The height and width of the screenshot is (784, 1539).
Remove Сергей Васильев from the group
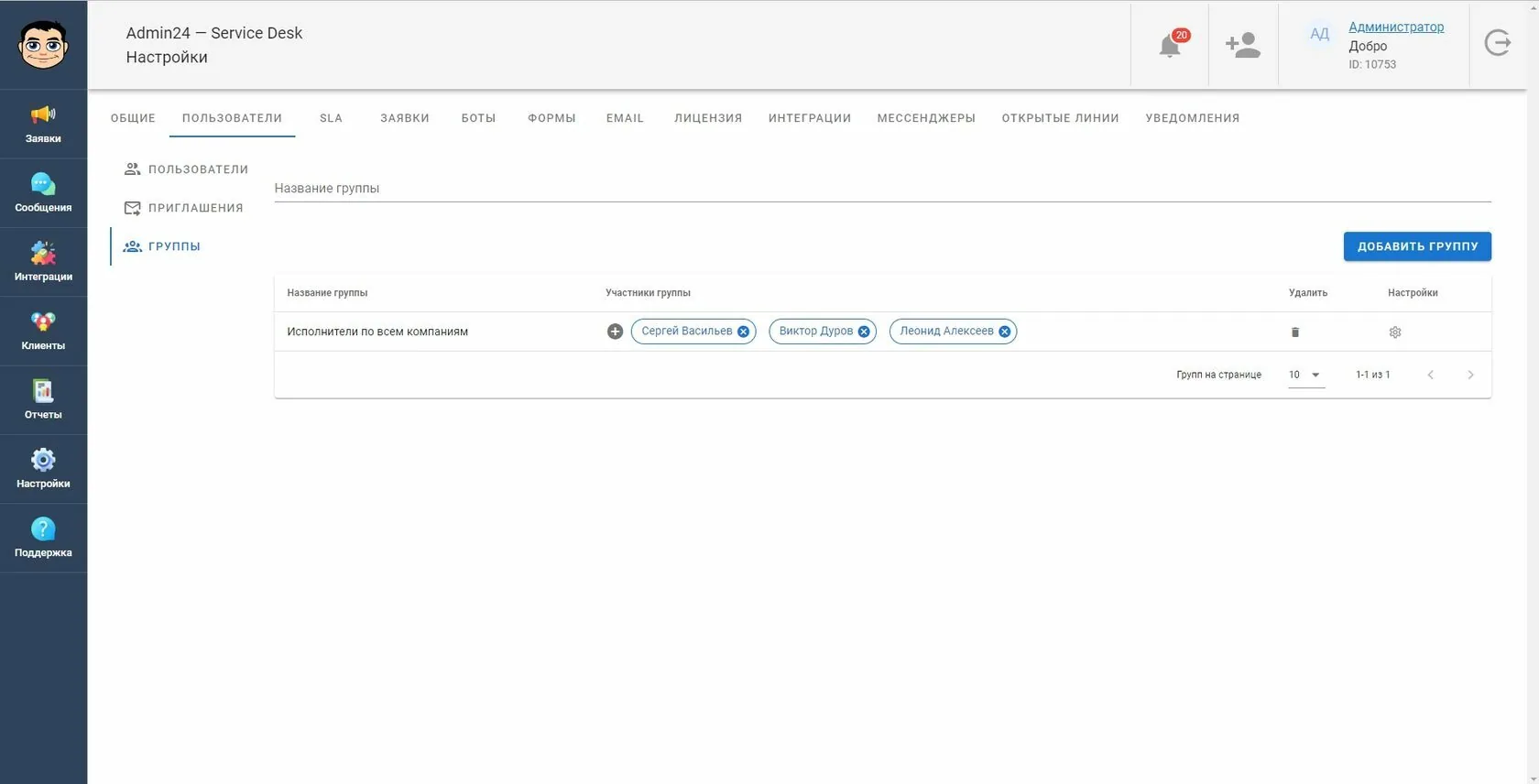click(744, 332)
